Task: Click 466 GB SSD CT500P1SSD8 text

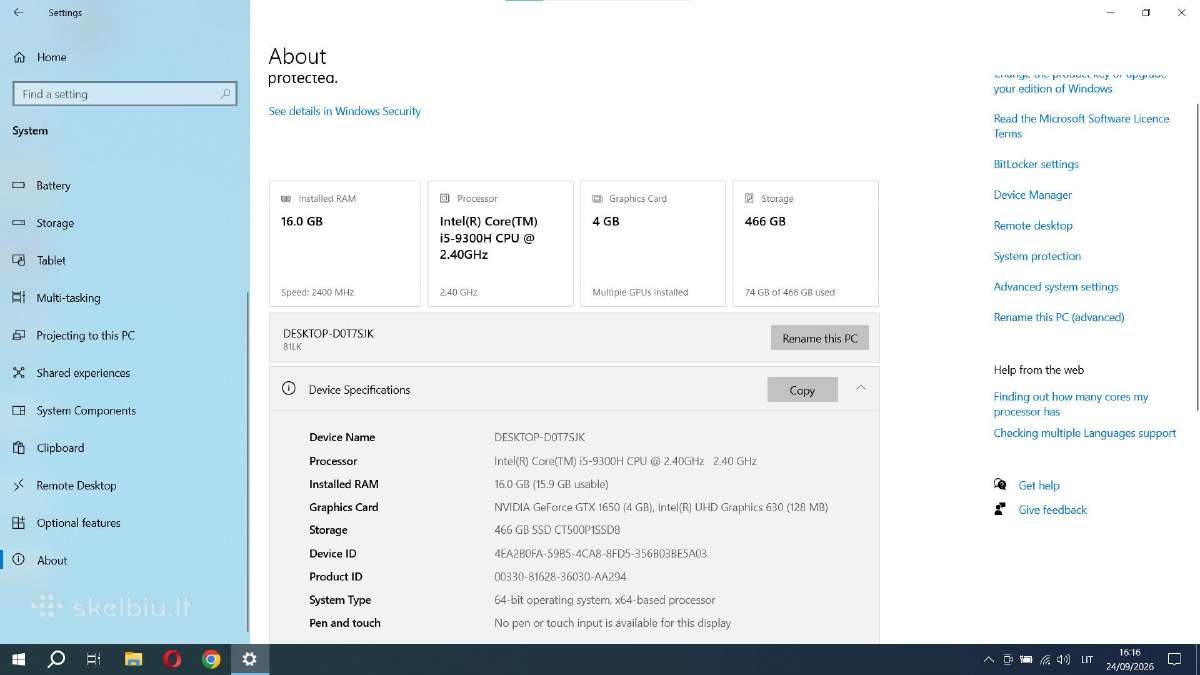Action: (557, 530)
